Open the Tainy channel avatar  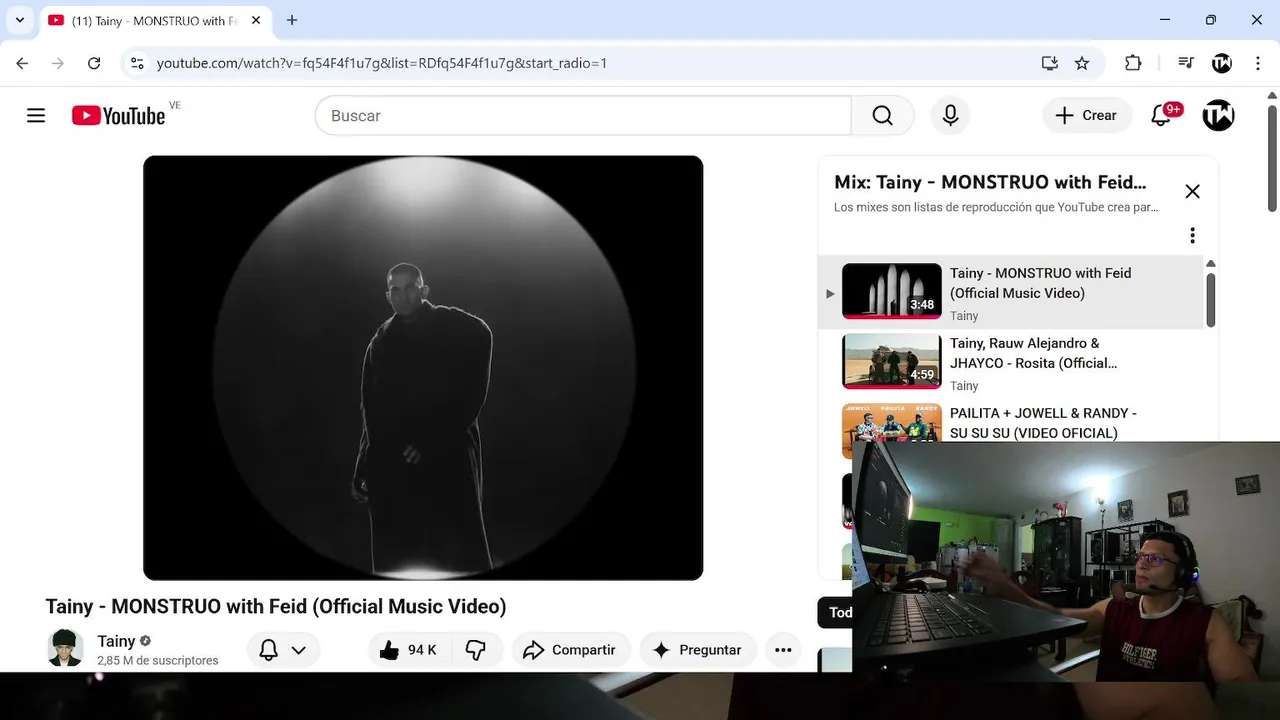point(65,648)
